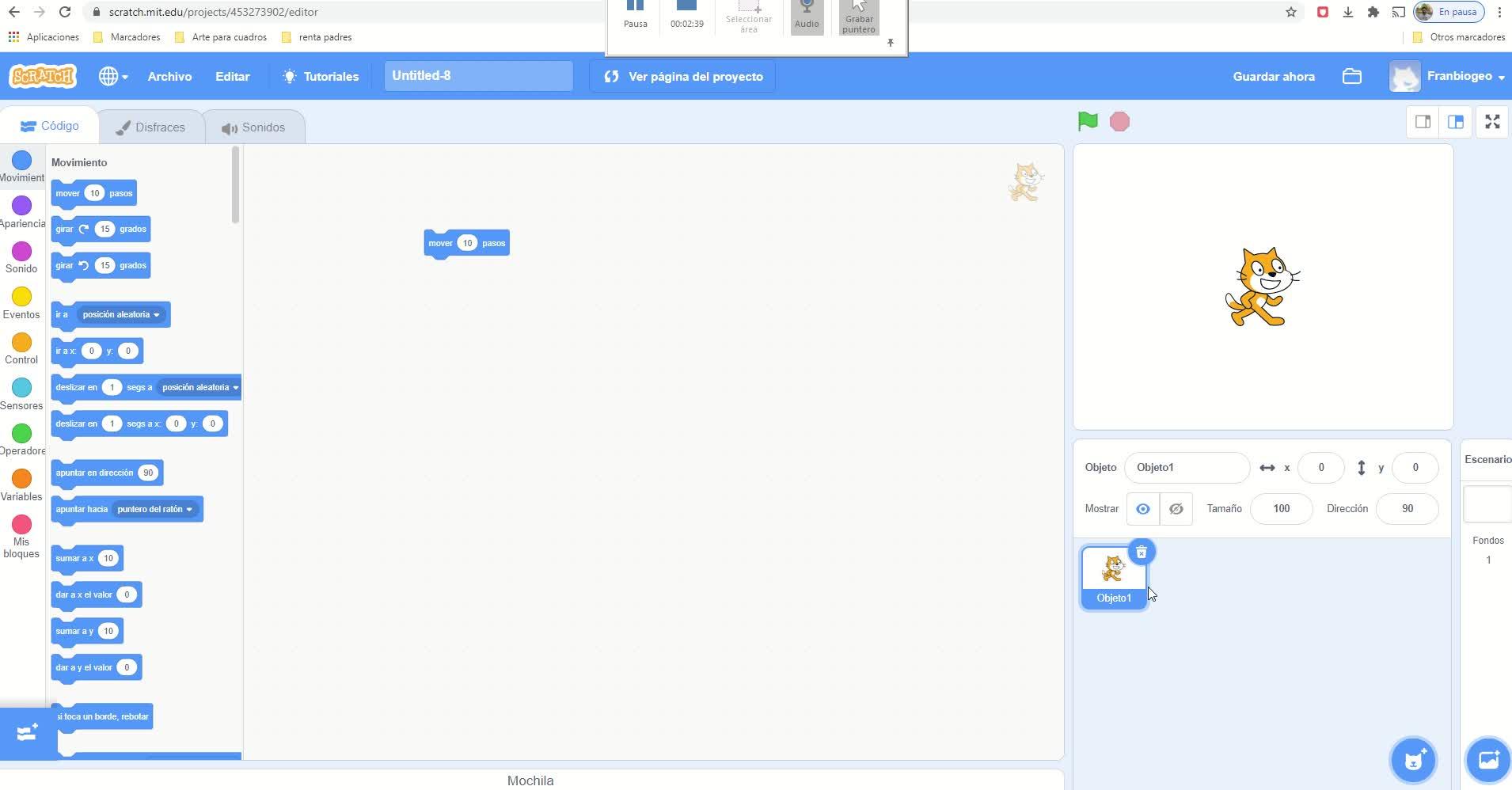Open dropdown in 'apuntar hacia puntero del ratón'

[x=154, y=509]
